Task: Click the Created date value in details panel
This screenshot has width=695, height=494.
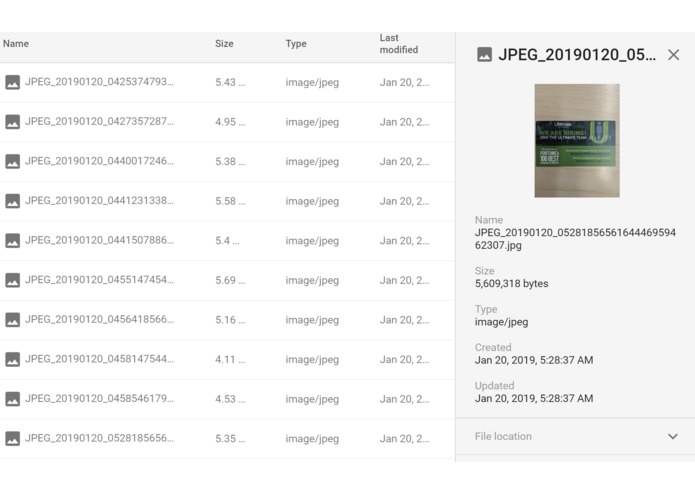Action: [x=534, y=360]
